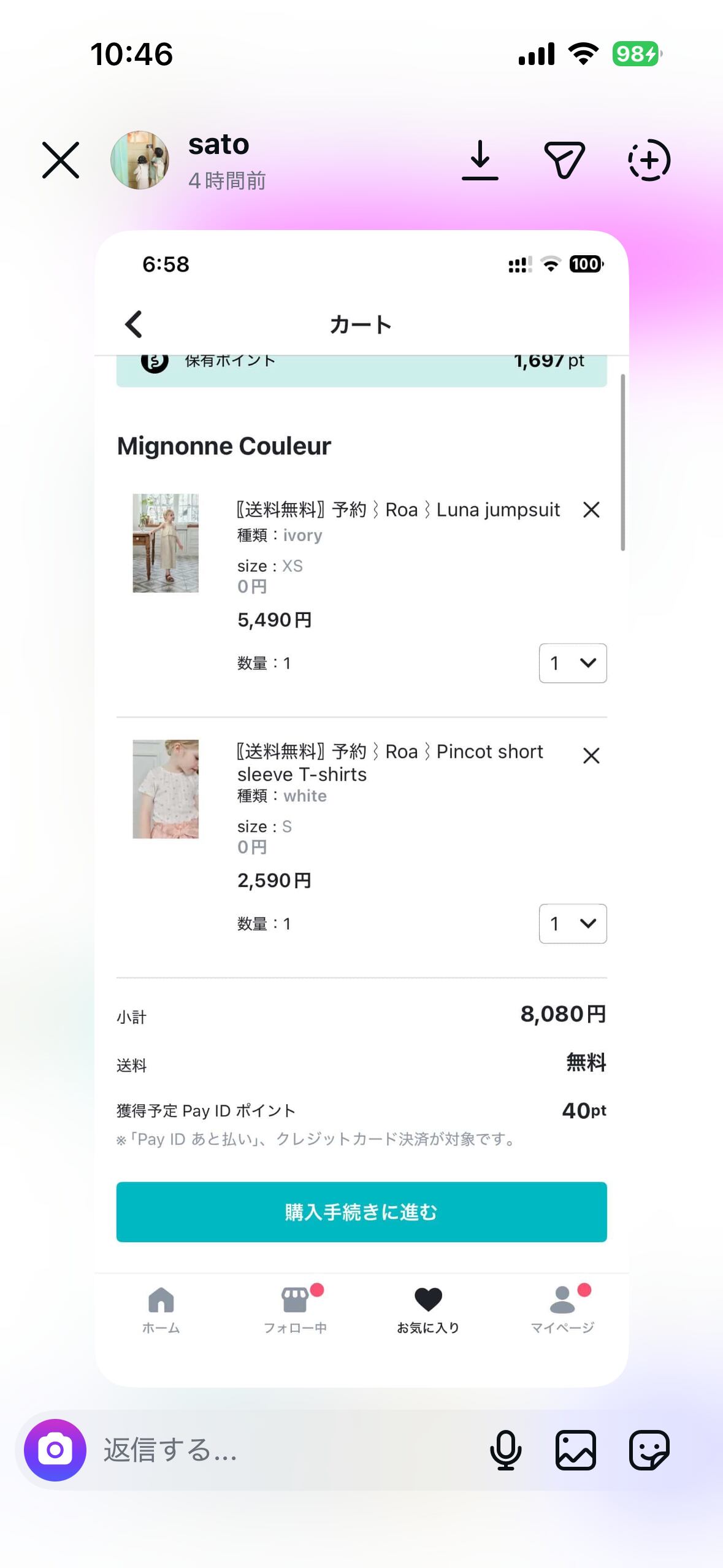Open the sticker icon in reply bar
The height and width of the screenshot is (1568, 723).
(649, 1450)
